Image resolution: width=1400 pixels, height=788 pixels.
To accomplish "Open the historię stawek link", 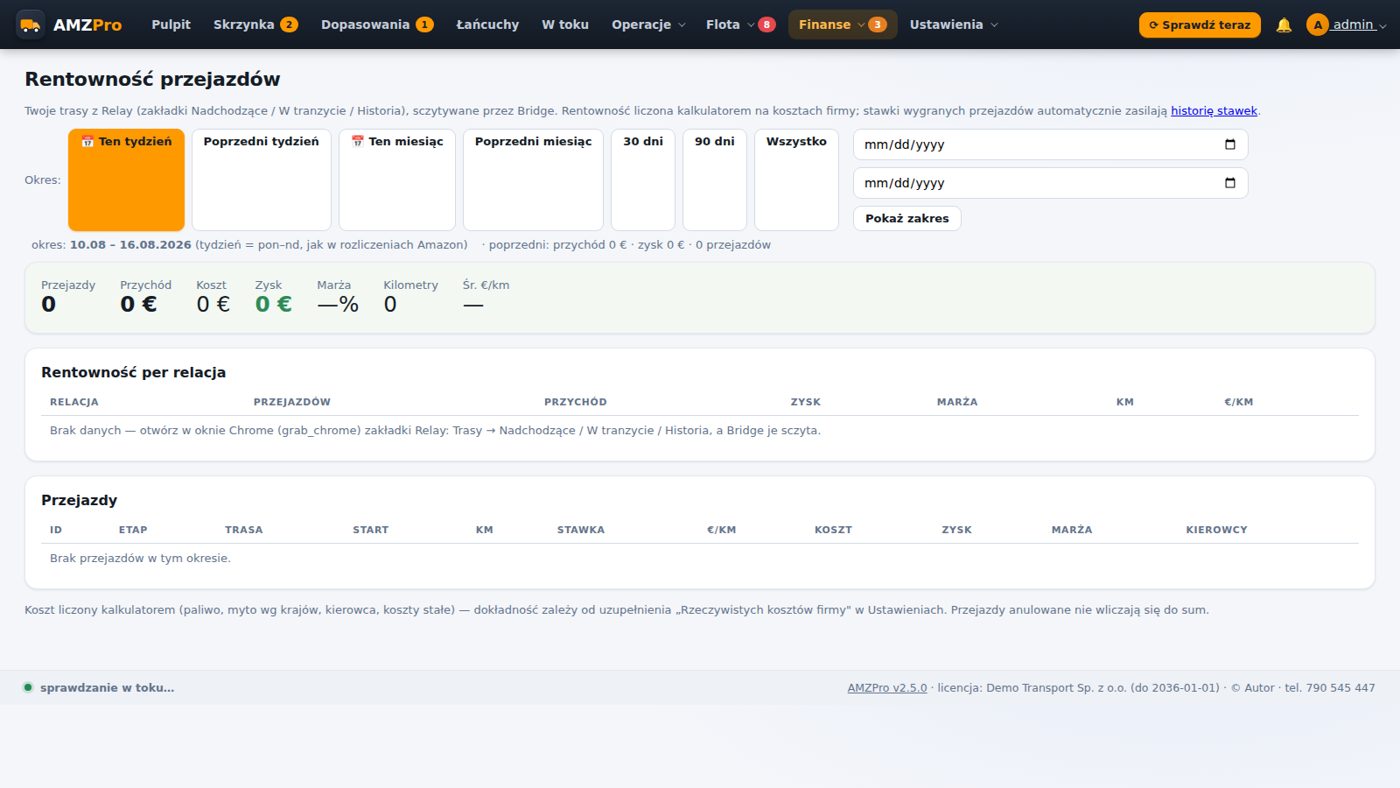I will [x=1214, y=111].
